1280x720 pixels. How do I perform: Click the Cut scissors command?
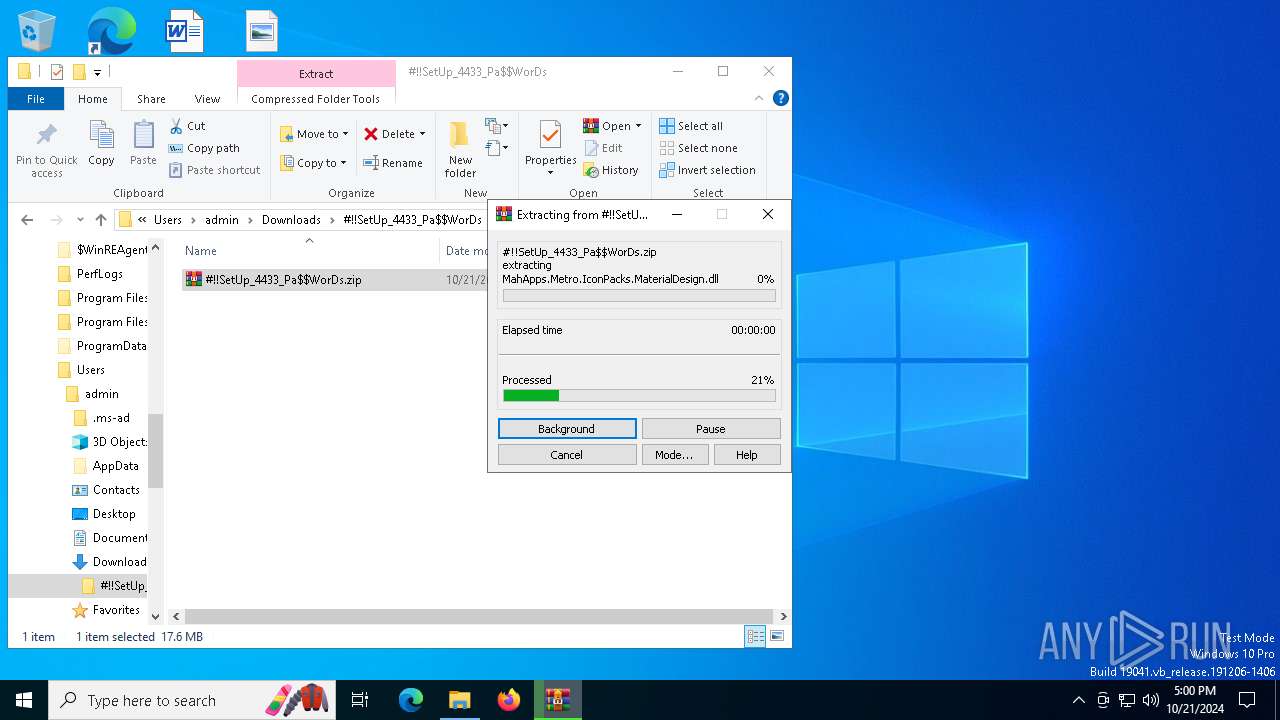[188, 126]
